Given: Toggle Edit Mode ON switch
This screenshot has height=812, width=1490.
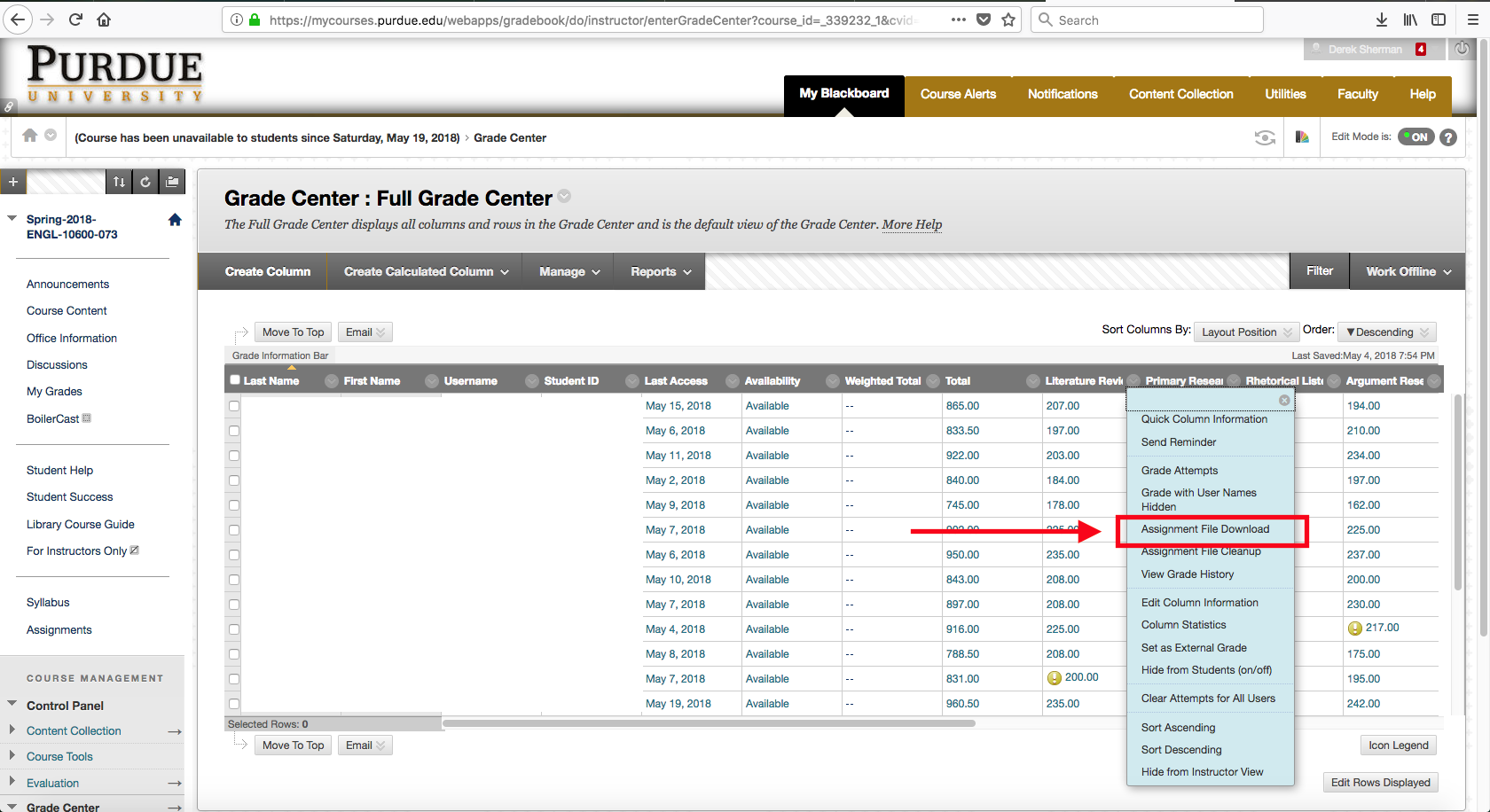Looking at the screenshot, I should tap(1415, 137).
